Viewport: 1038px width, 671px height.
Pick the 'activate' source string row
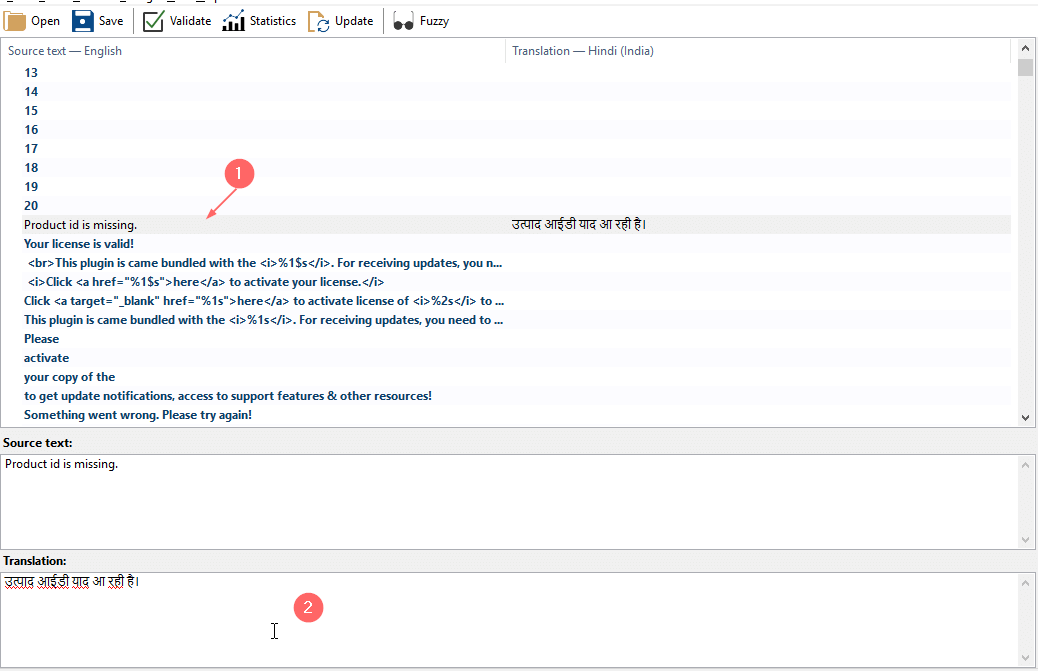(x=46, y=358)
